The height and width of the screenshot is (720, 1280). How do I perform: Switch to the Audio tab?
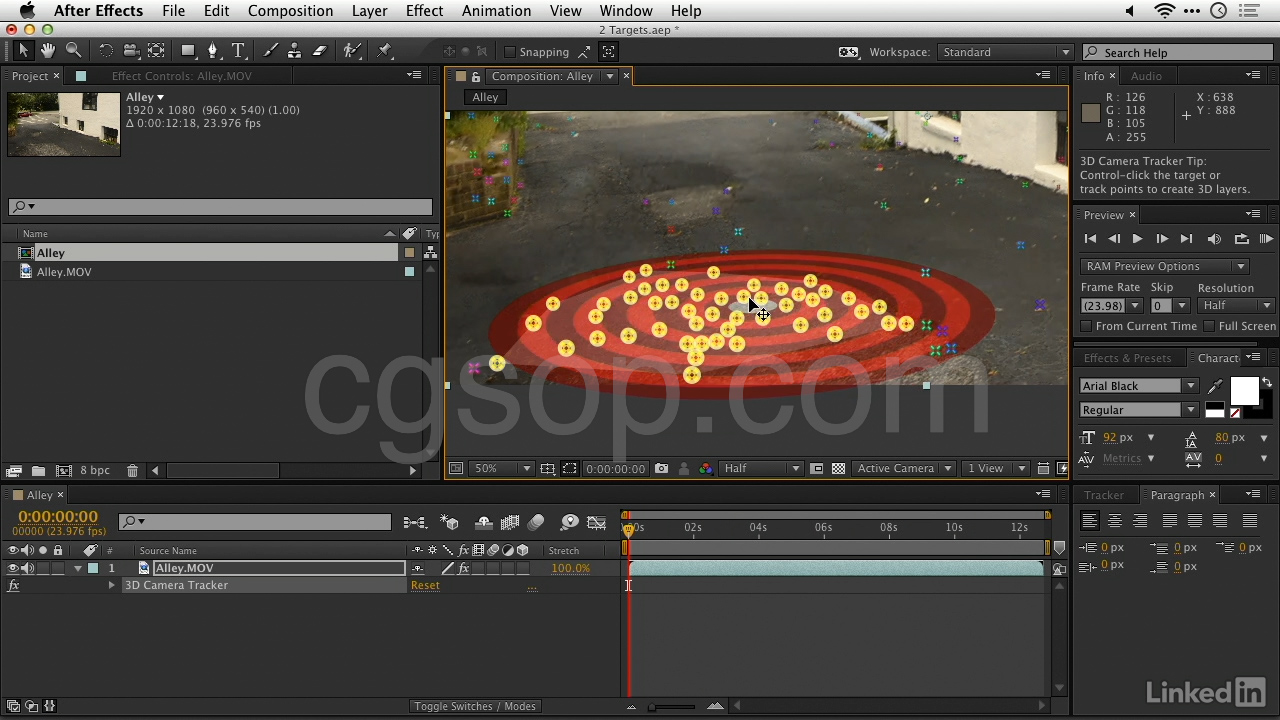click(x=1146, y=75)
